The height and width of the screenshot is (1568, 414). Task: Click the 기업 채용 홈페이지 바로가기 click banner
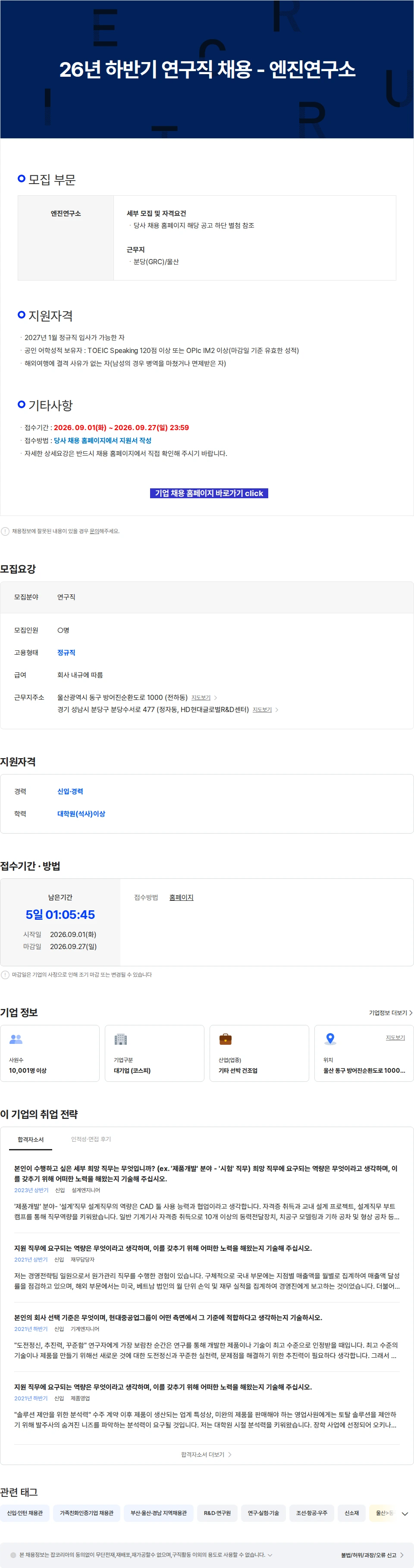tap(209, 493)
